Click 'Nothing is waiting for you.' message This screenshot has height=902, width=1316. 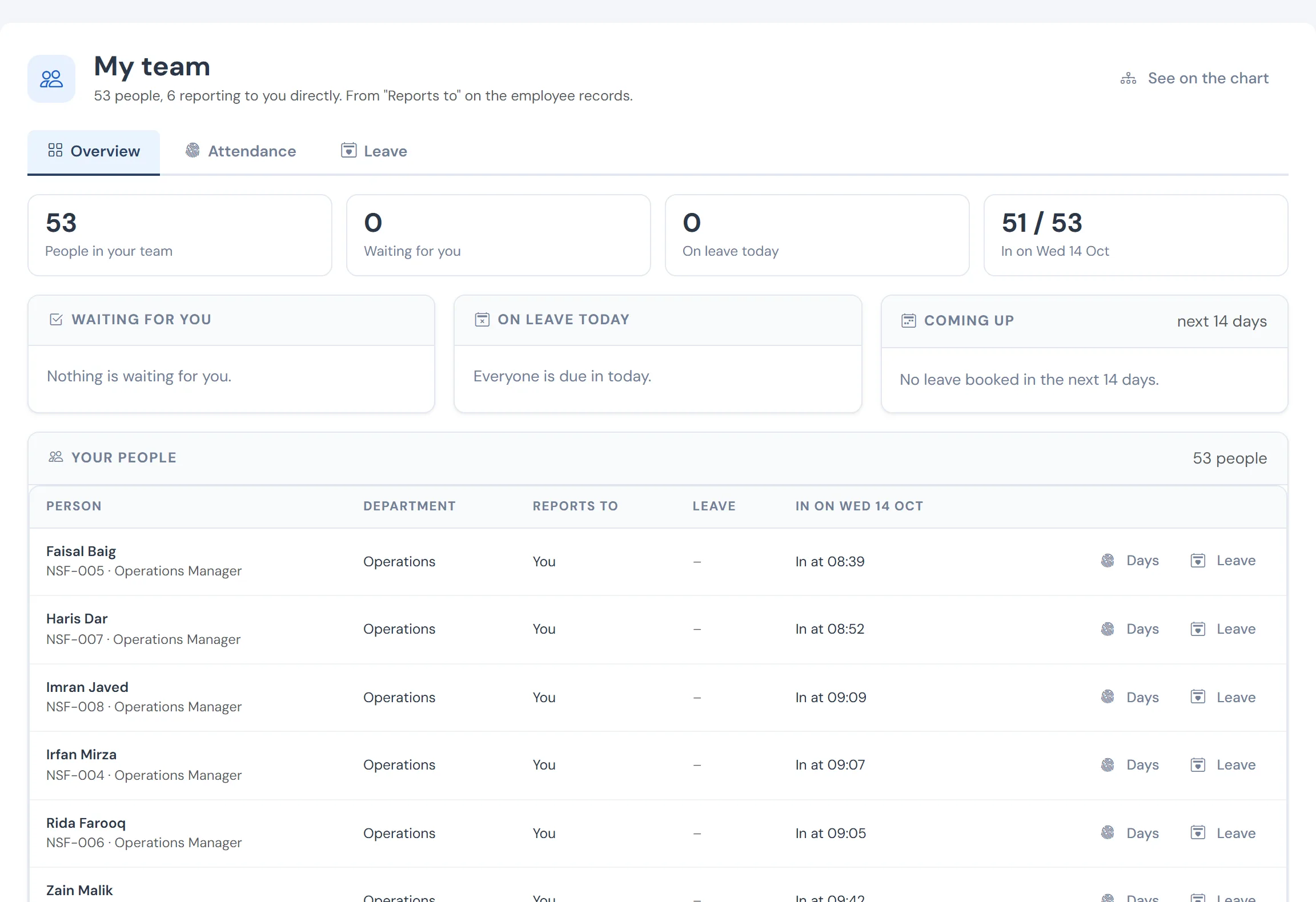[x=139, y=376]
